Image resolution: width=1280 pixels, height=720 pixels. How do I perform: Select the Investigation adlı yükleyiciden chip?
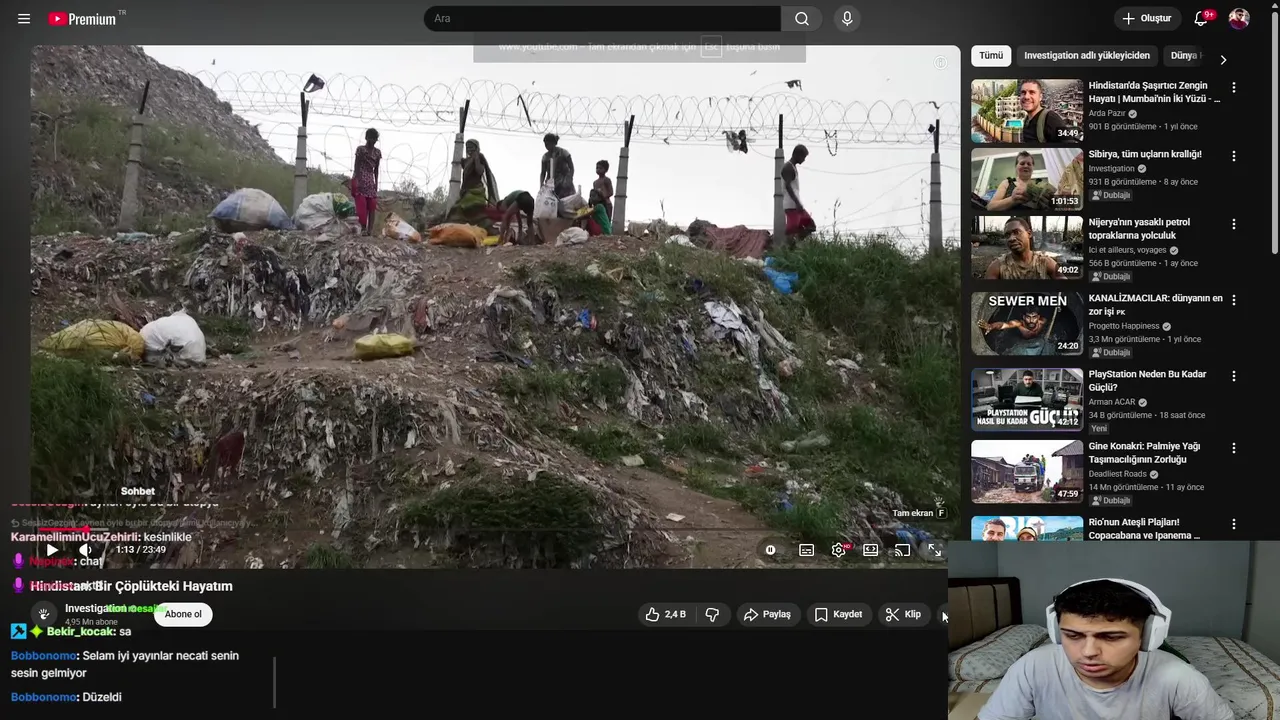point(1087,56)
